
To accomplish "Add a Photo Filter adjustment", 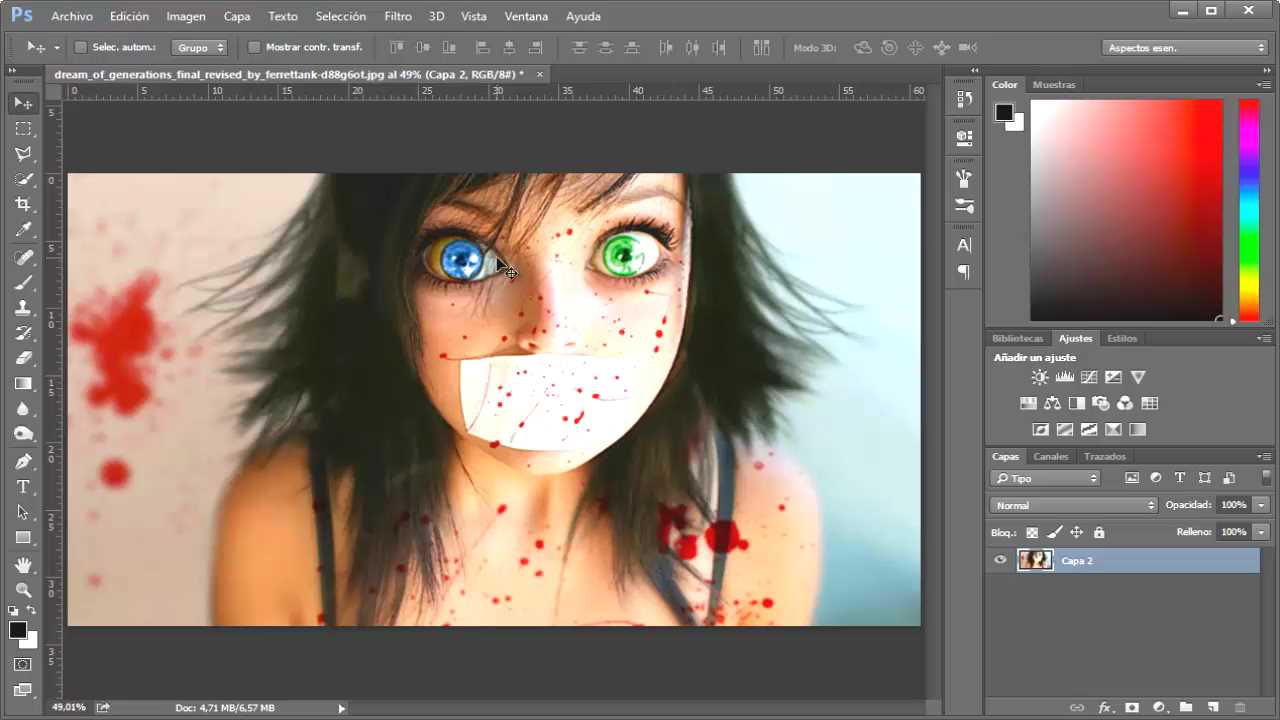I will pos(1101,403).
